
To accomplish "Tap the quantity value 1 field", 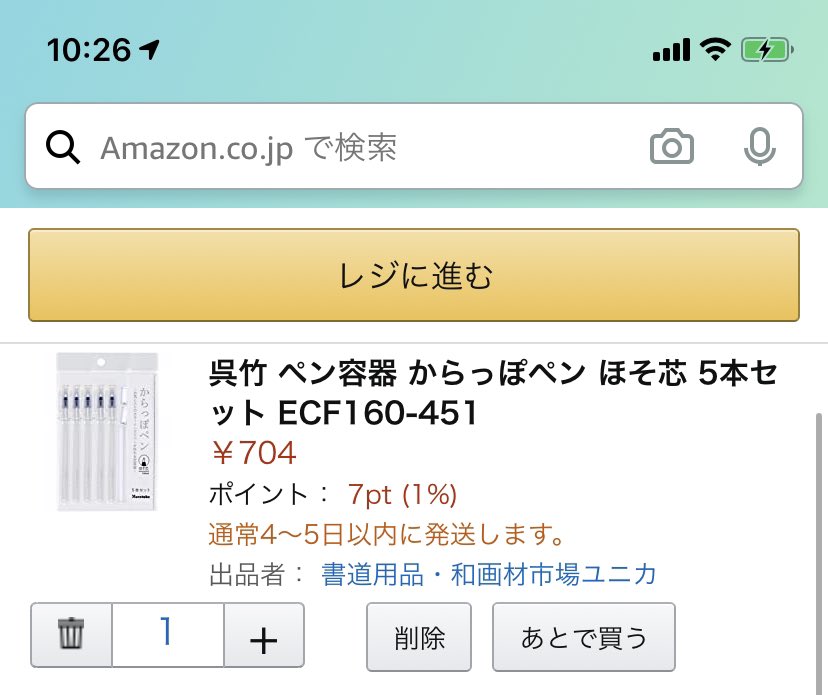I will click(x=168, y=634).
